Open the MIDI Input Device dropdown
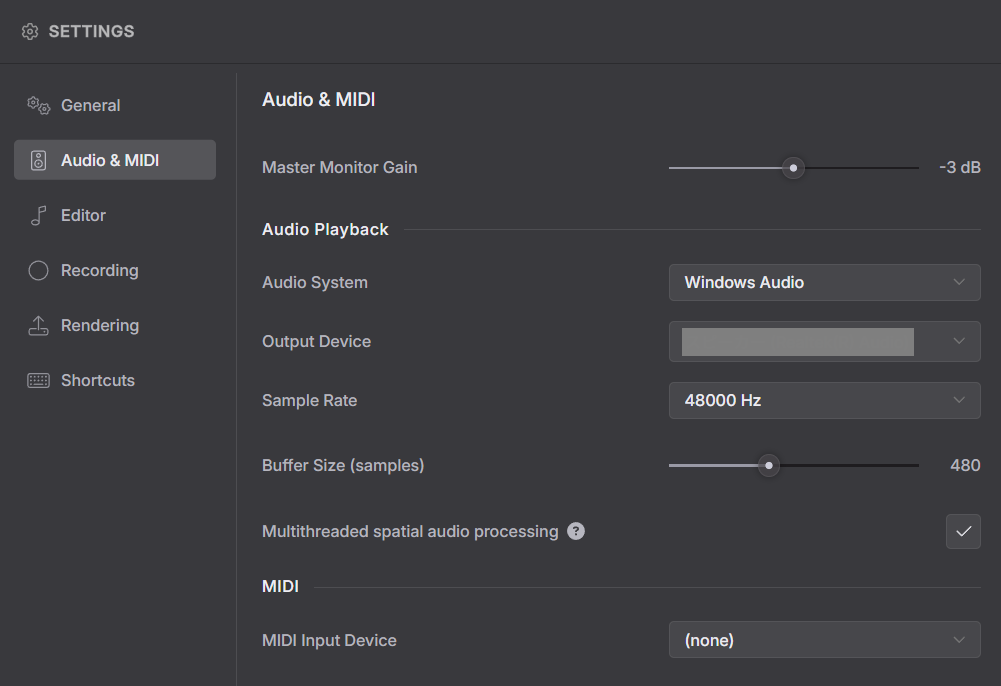The image size is (1001, 686). coord(824,639)
